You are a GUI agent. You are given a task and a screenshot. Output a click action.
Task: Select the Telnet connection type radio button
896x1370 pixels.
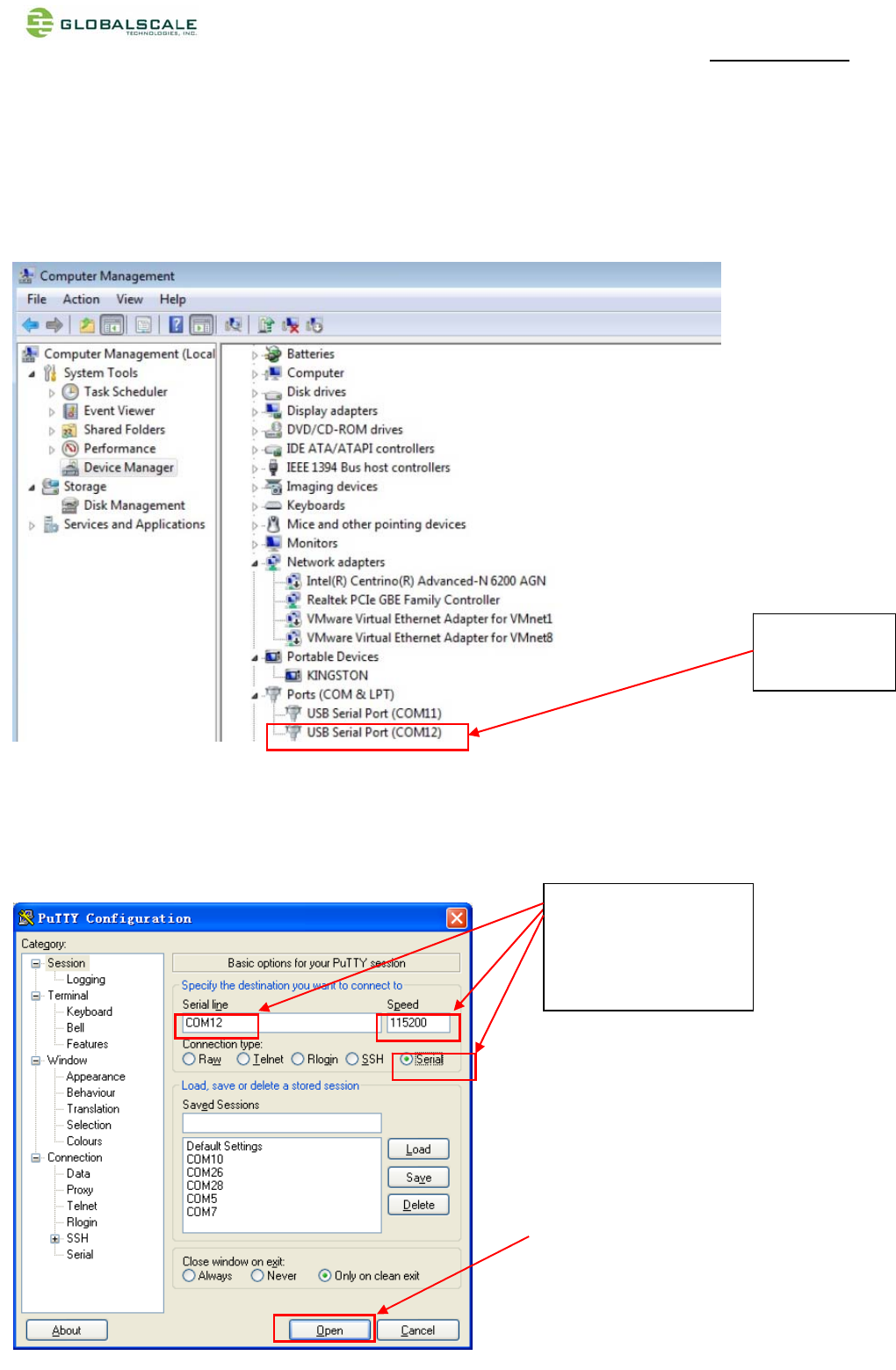[243, 1059]
